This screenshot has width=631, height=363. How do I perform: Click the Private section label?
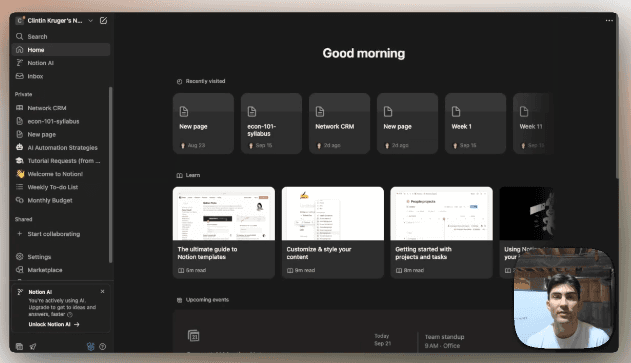[x=23, y=94]
